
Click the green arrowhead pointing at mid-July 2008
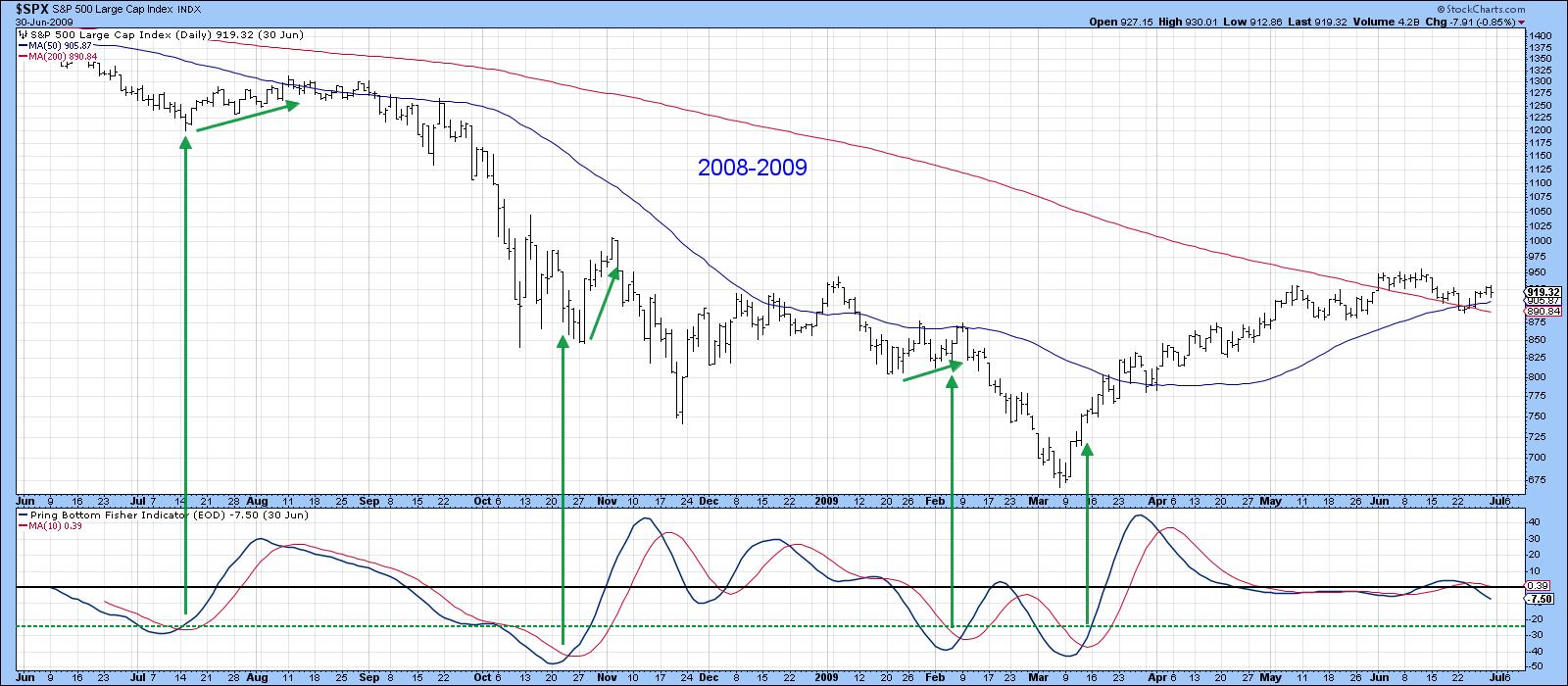[185, 142]
